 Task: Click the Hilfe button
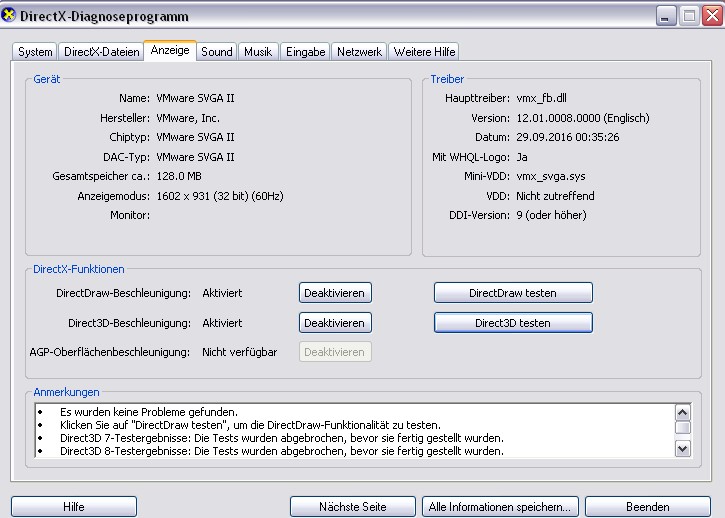coord(74,506)
